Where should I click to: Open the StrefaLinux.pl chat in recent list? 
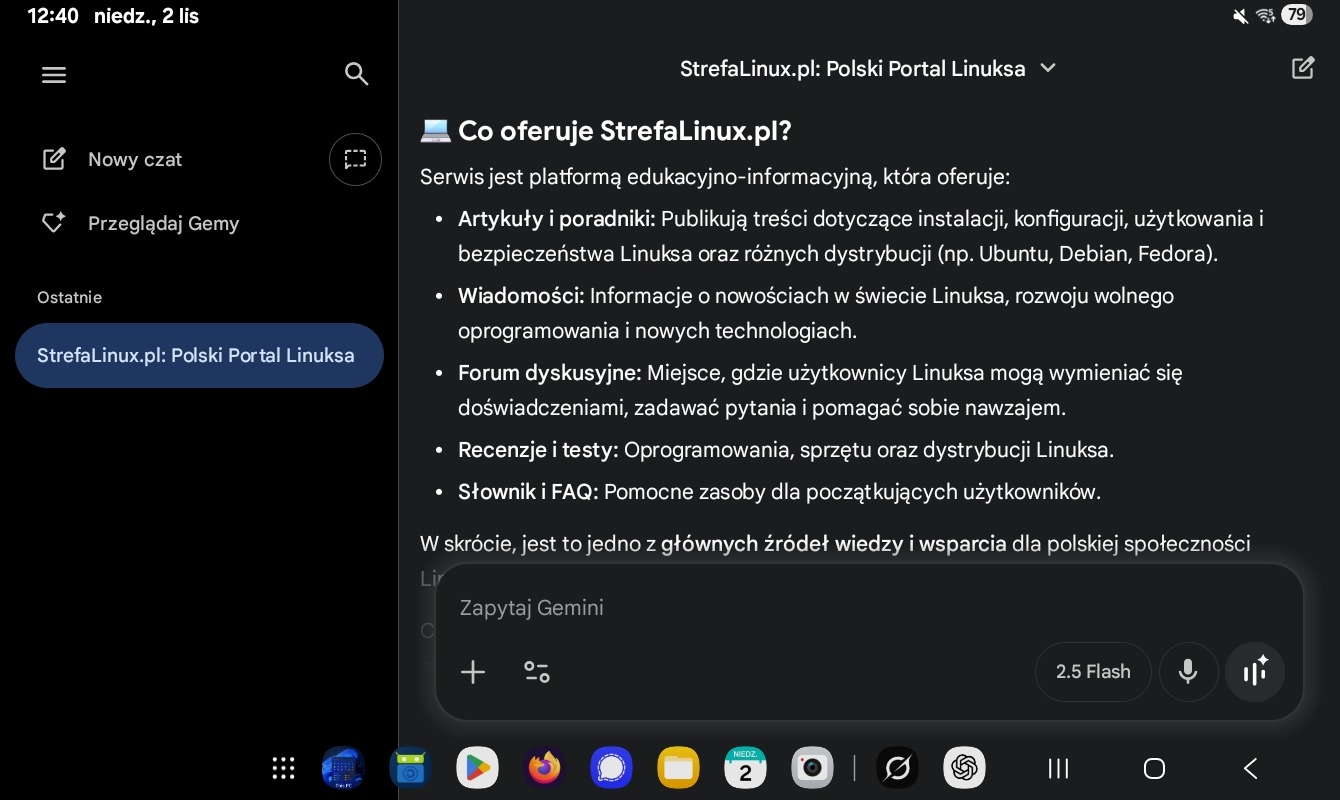198,355
